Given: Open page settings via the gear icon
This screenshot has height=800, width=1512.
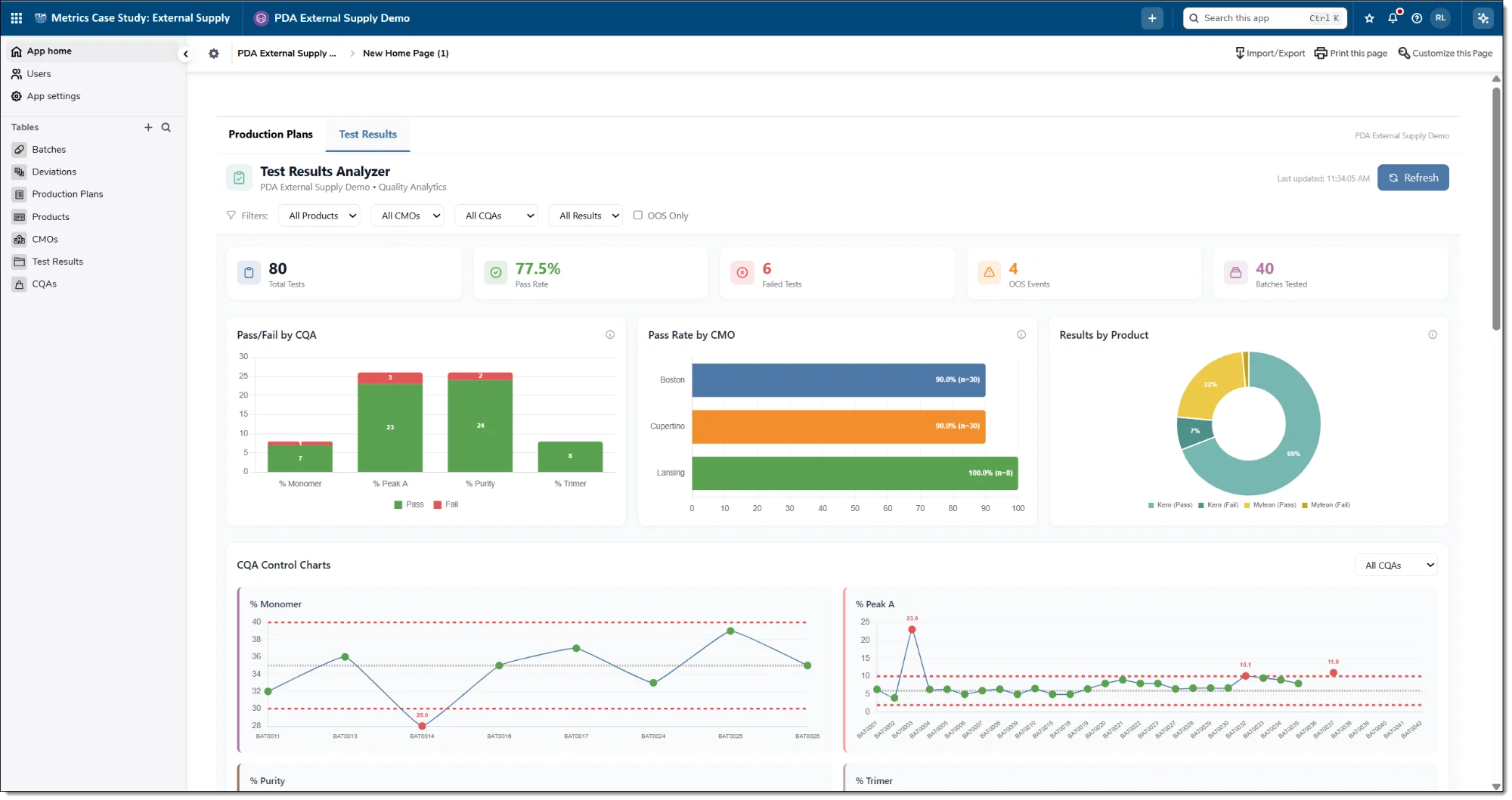Looking at the screenshot, I should [214, 54].
